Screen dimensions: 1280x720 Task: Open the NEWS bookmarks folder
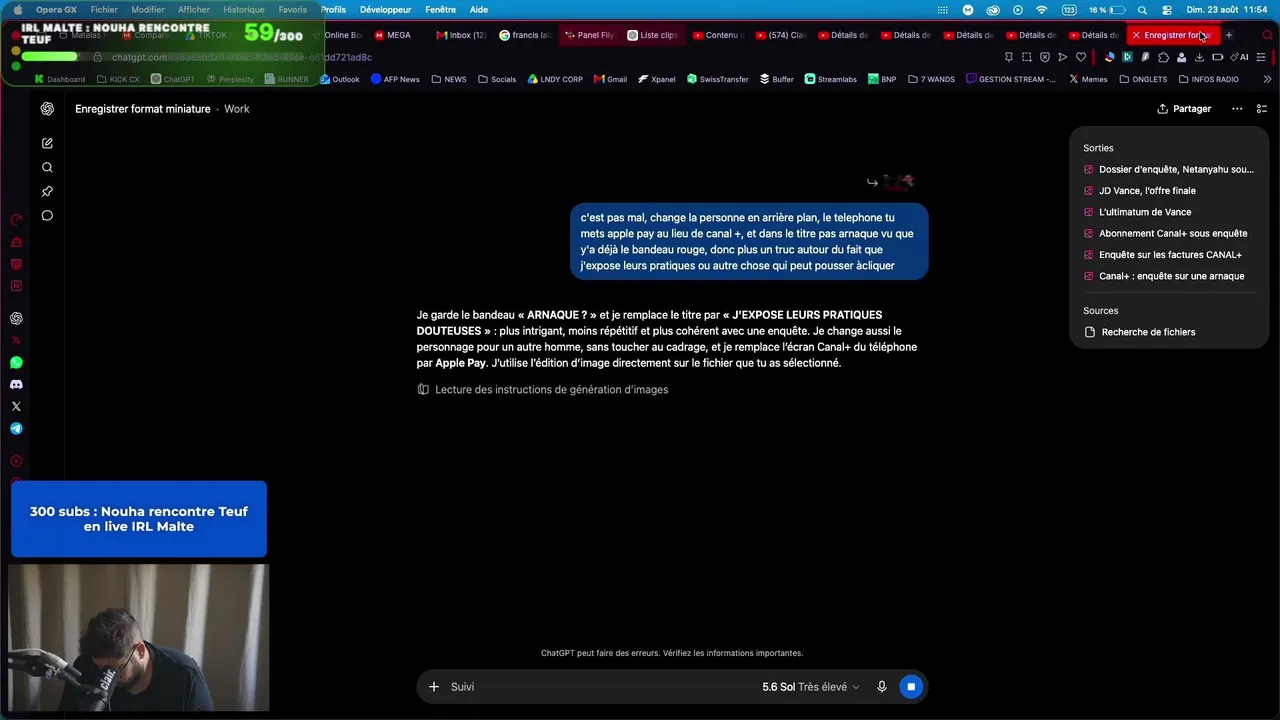449,80
